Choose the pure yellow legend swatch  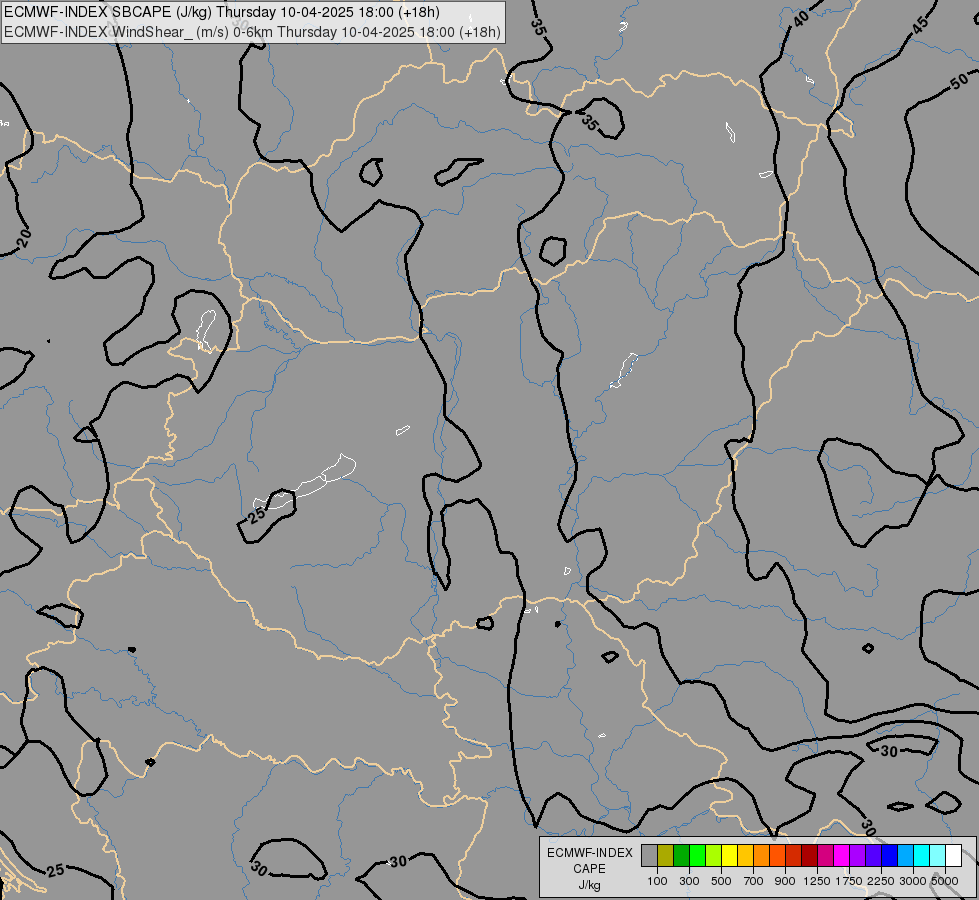point(729,855)
